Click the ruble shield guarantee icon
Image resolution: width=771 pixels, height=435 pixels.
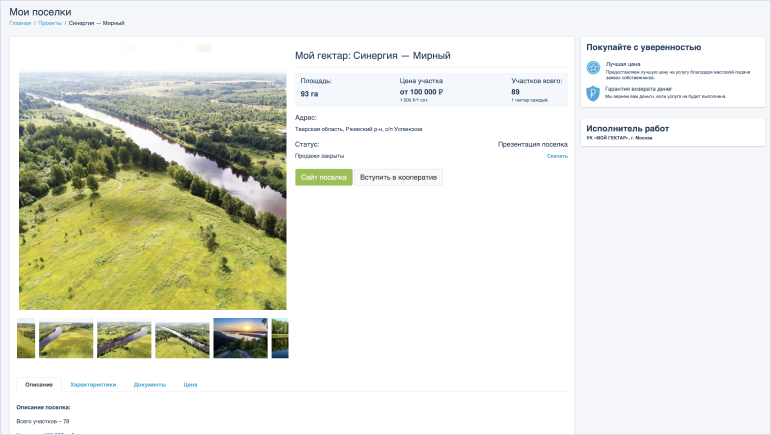593,93
